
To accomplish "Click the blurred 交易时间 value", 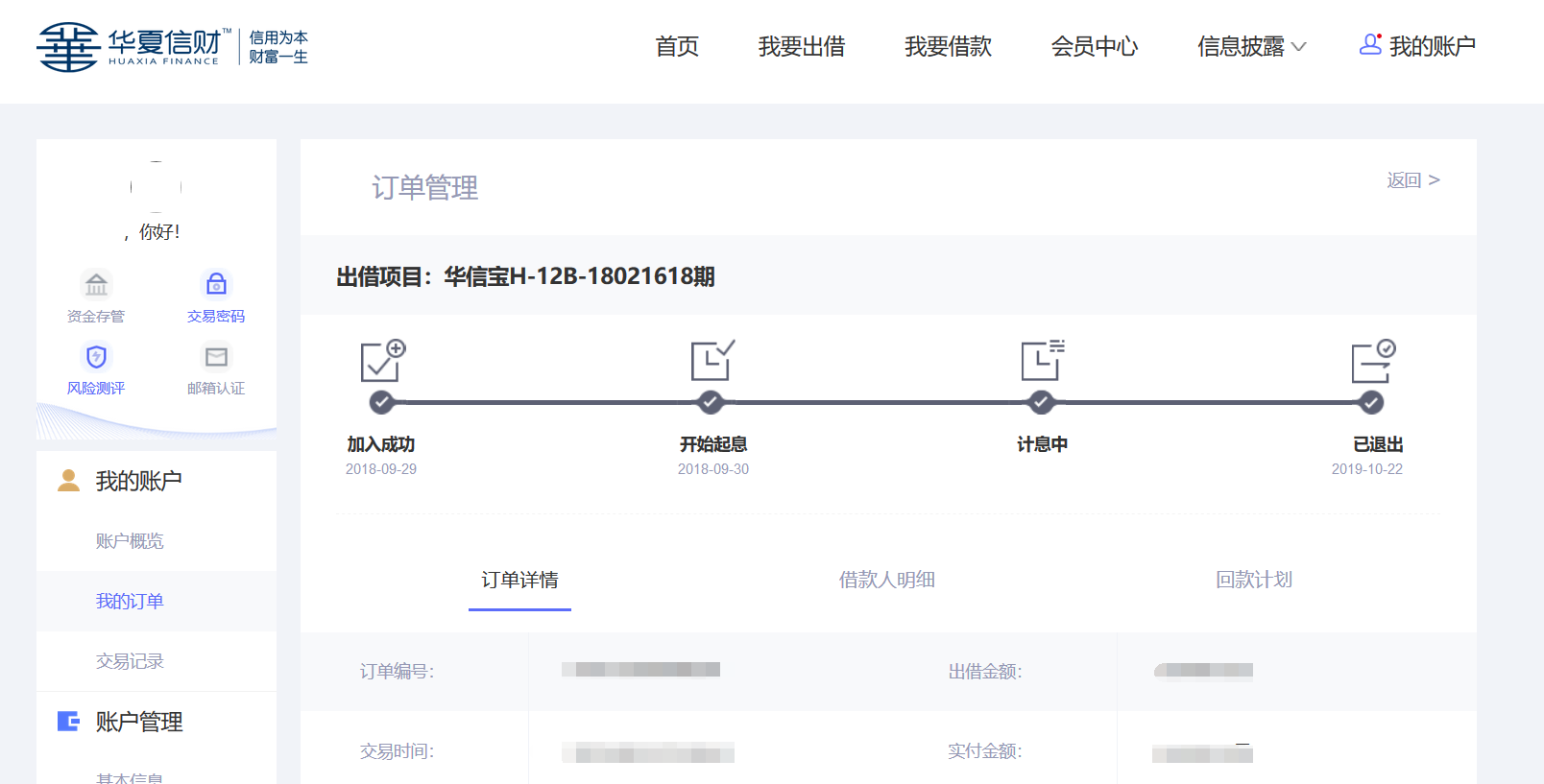I will coord(648,752).
